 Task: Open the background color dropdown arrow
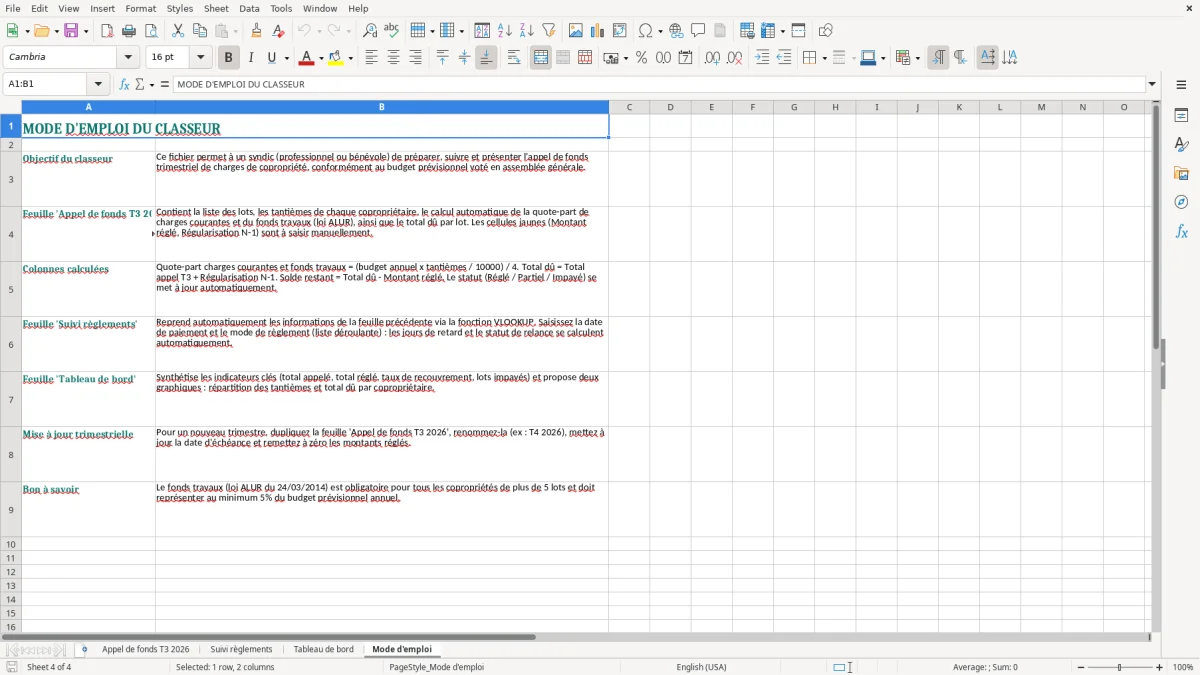[350, 58]
